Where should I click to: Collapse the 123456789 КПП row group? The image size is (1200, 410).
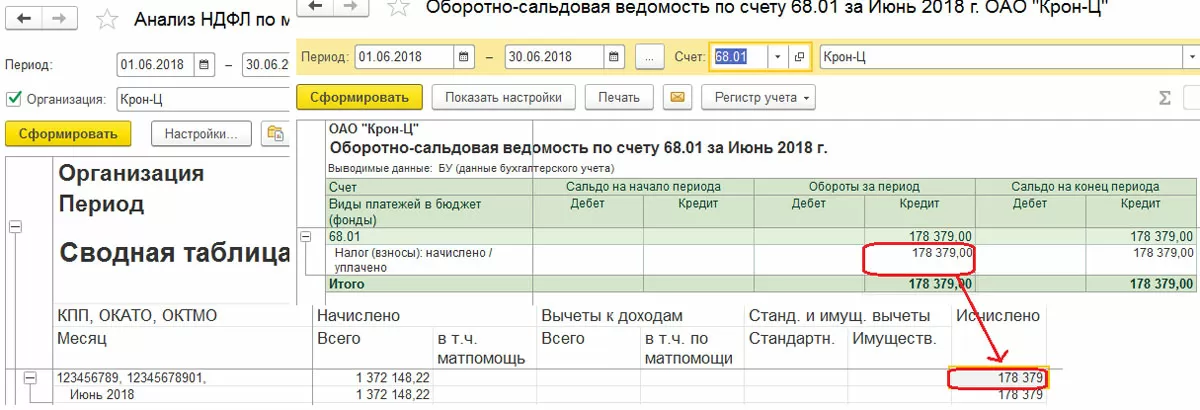click(x=30, y=378)
